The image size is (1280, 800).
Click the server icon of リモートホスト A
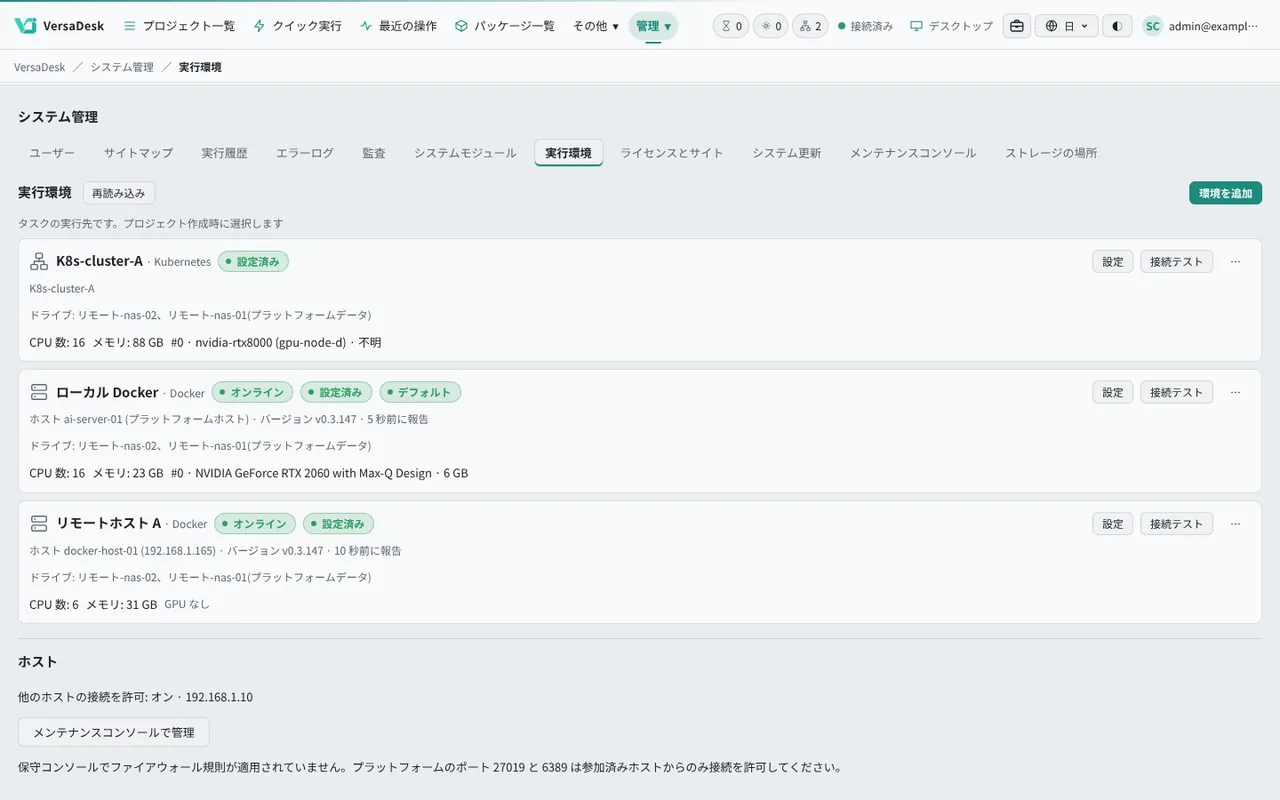point(39,523)
